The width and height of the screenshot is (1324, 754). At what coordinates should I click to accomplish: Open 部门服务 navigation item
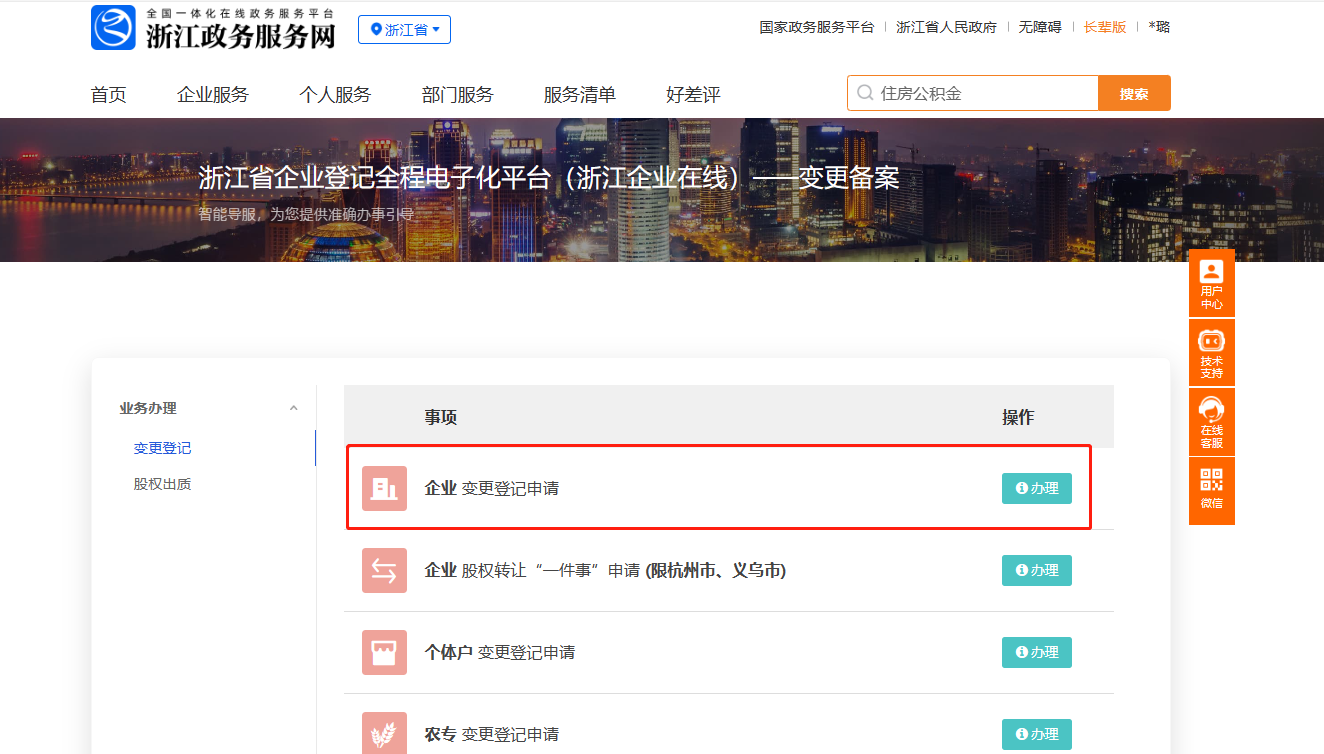coord(457,95)
